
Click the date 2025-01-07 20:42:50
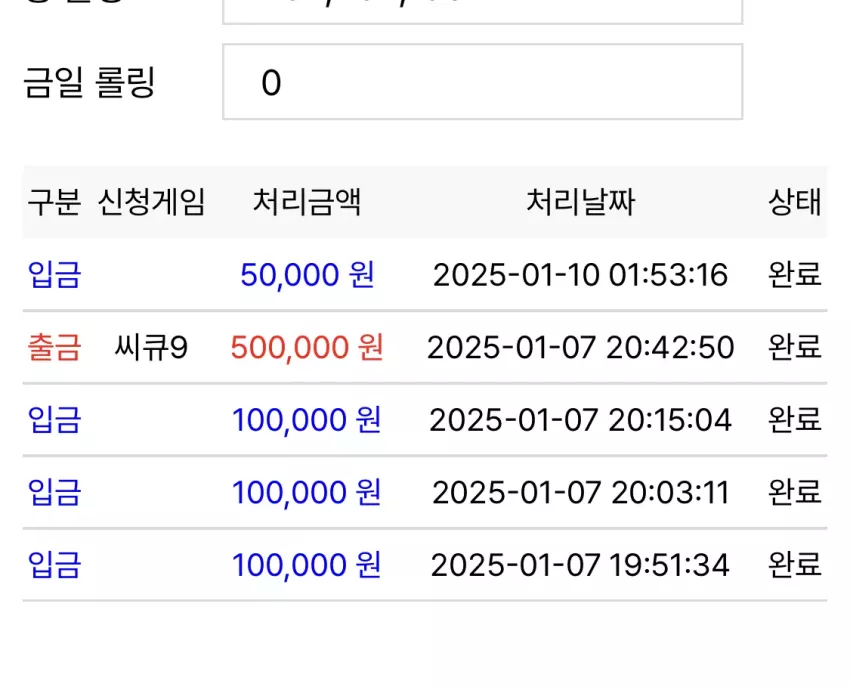tap(581, 347)
